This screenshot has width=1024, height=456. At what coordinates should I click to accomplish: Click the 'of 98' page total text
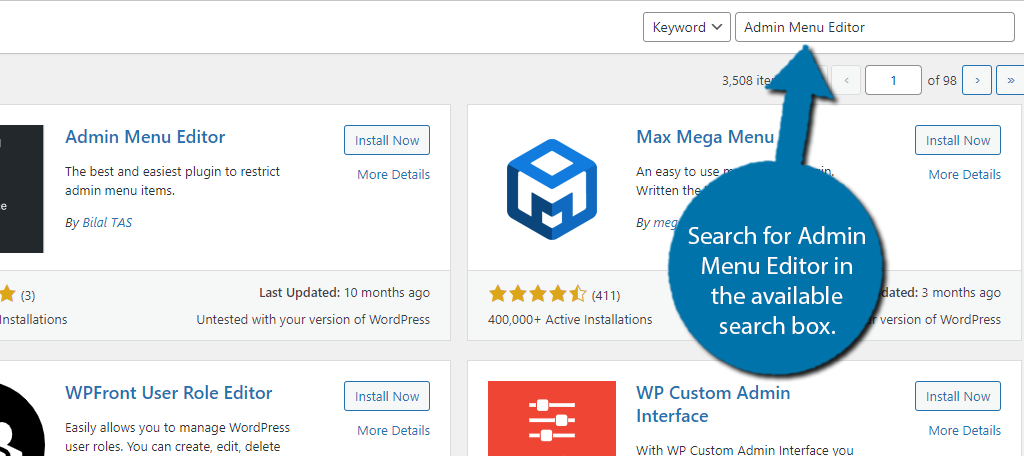(x=942, y=80)
